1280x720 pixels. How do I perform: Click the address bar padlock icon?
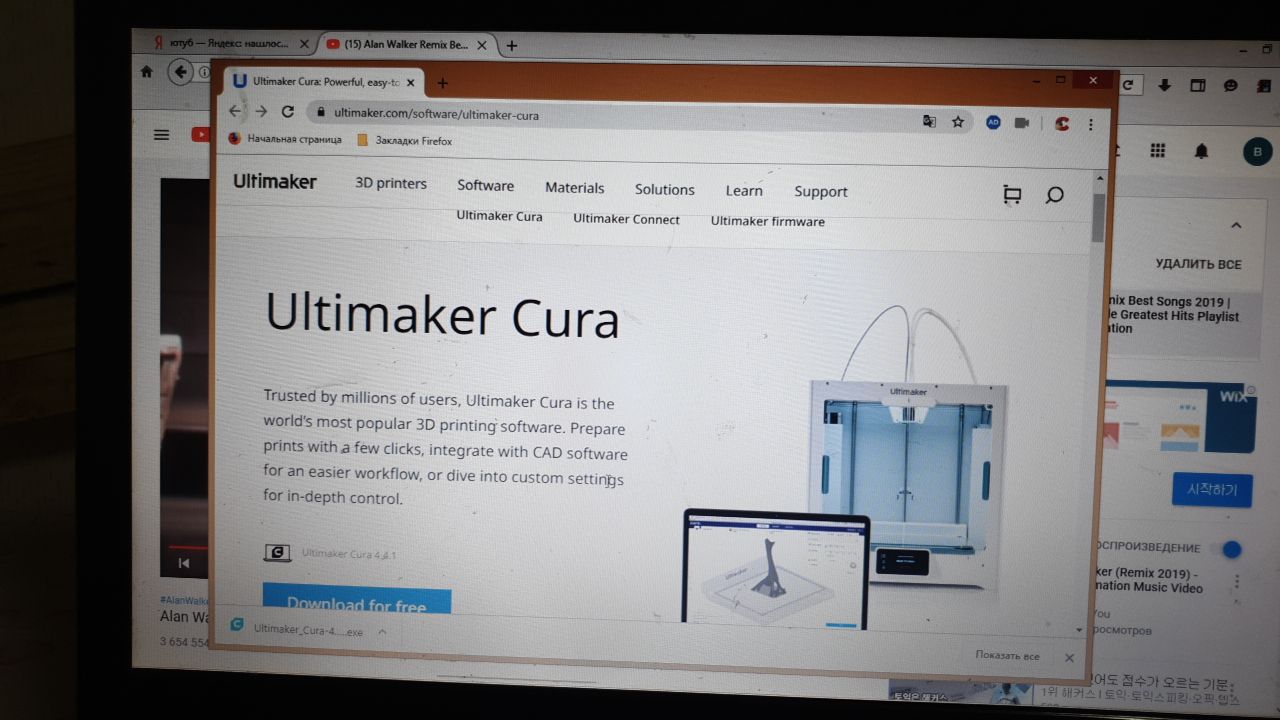320,114
